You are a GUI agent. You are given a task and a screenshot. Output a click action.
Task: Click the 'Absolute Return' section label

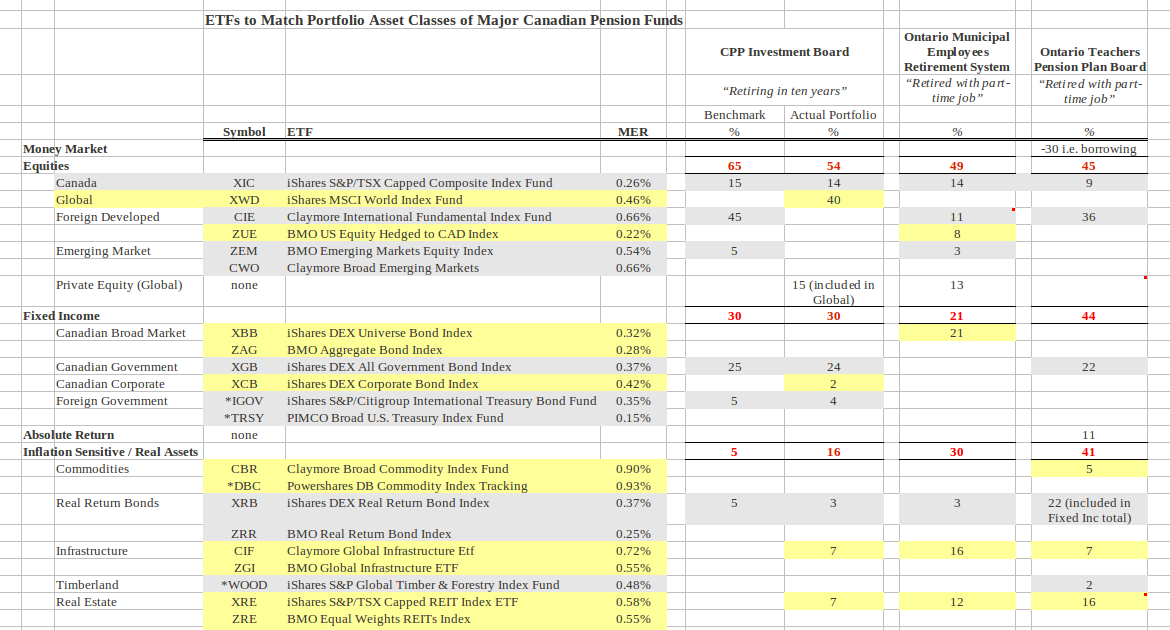69,435
